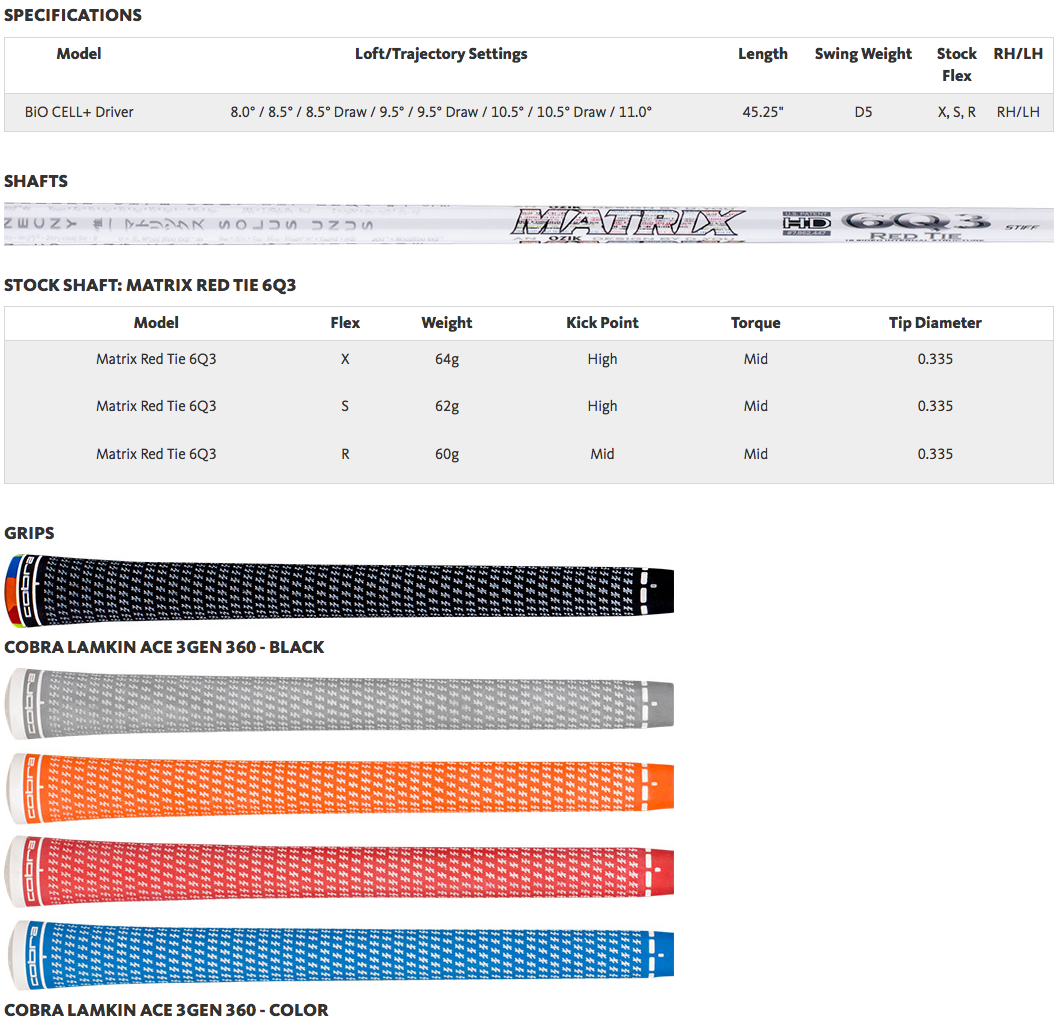
Task: Click the 'Tip Diameter' column header
Action: point(935,323)
